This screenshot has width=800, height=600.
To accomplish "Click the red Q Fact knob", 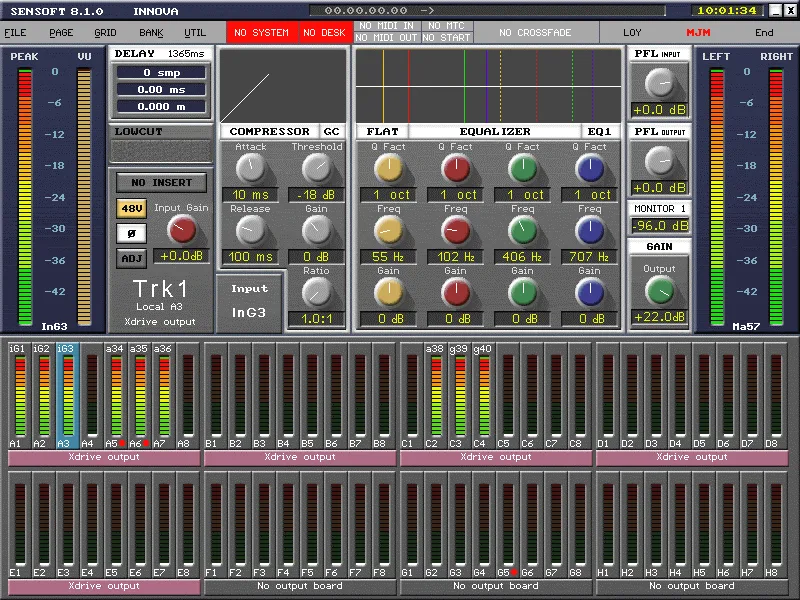I will 456,168.
